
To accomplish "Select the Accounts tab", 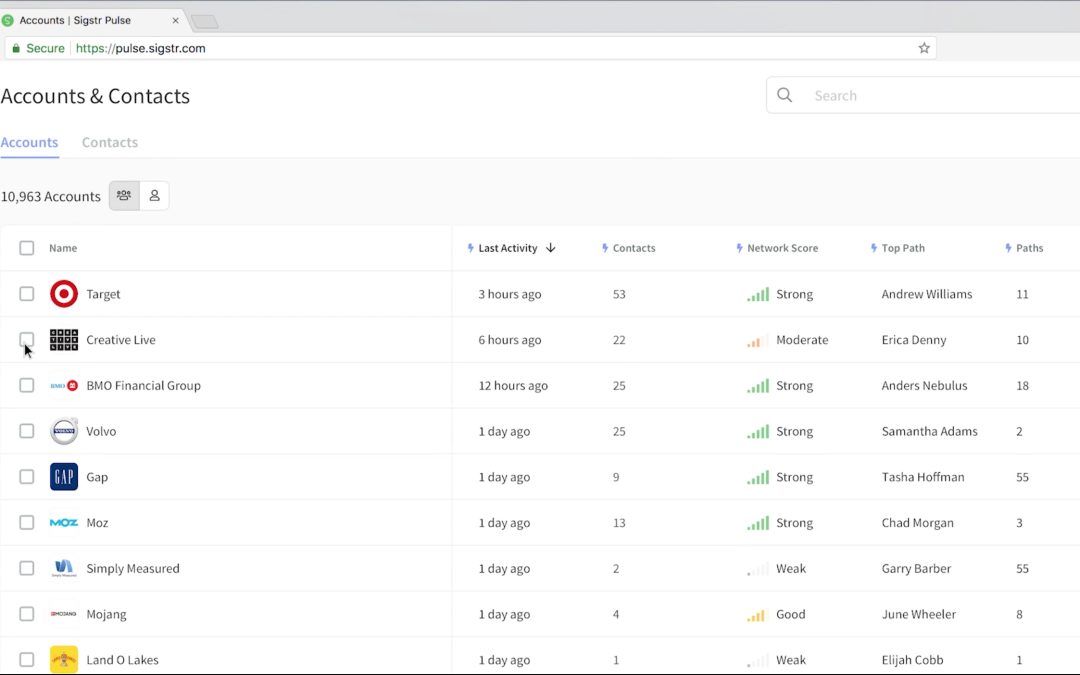I will coord(29,143).
